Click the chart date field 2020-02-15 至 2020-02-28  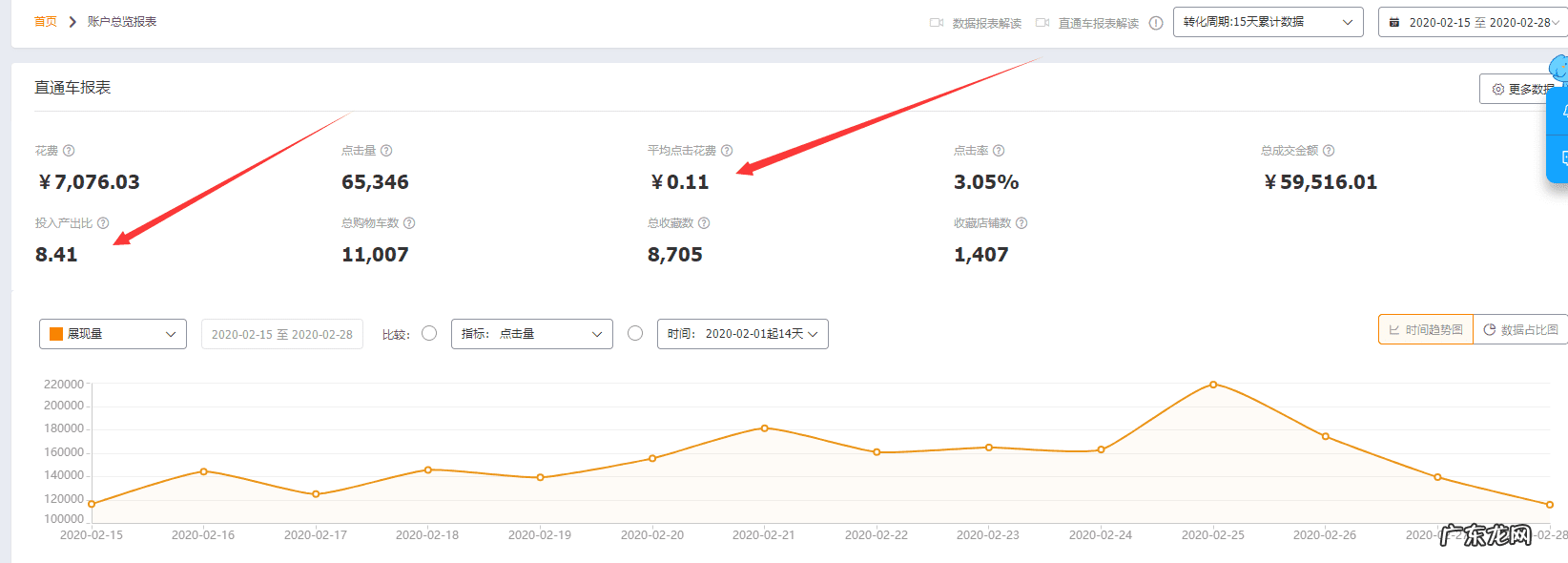point(282,334)
